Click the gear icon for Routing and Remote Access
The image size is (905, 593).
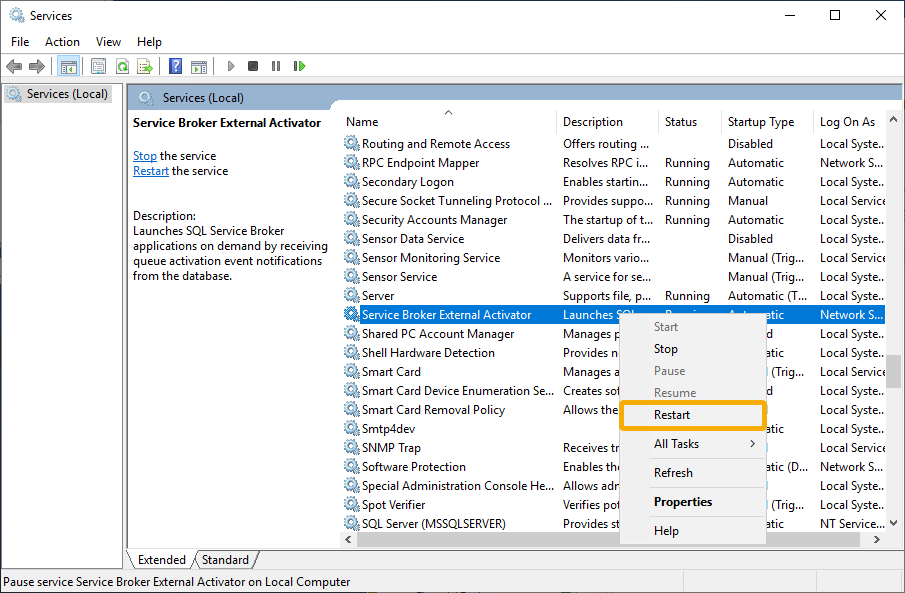[x=351, y=143]
